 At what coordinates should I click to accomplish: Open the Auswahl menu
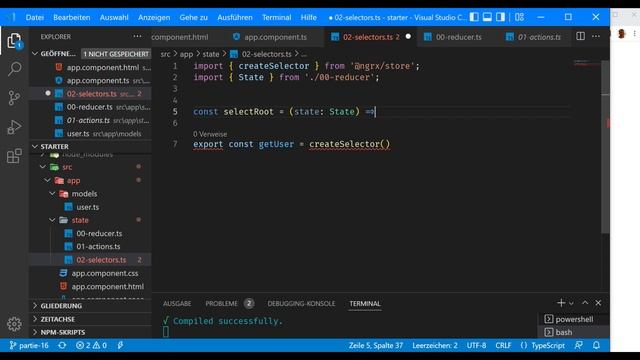(114, 17)
